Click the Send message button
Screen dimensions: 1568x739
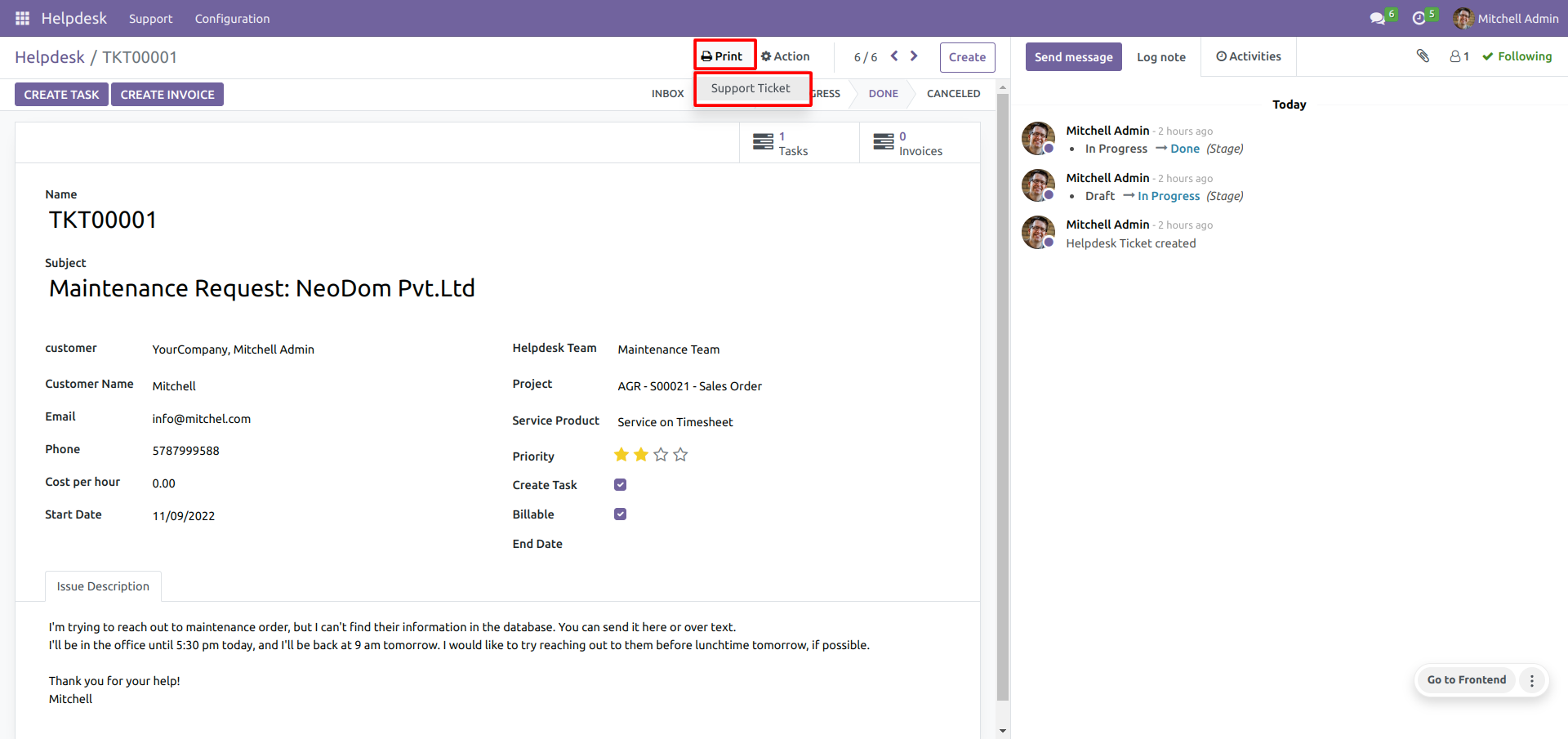1073,57
